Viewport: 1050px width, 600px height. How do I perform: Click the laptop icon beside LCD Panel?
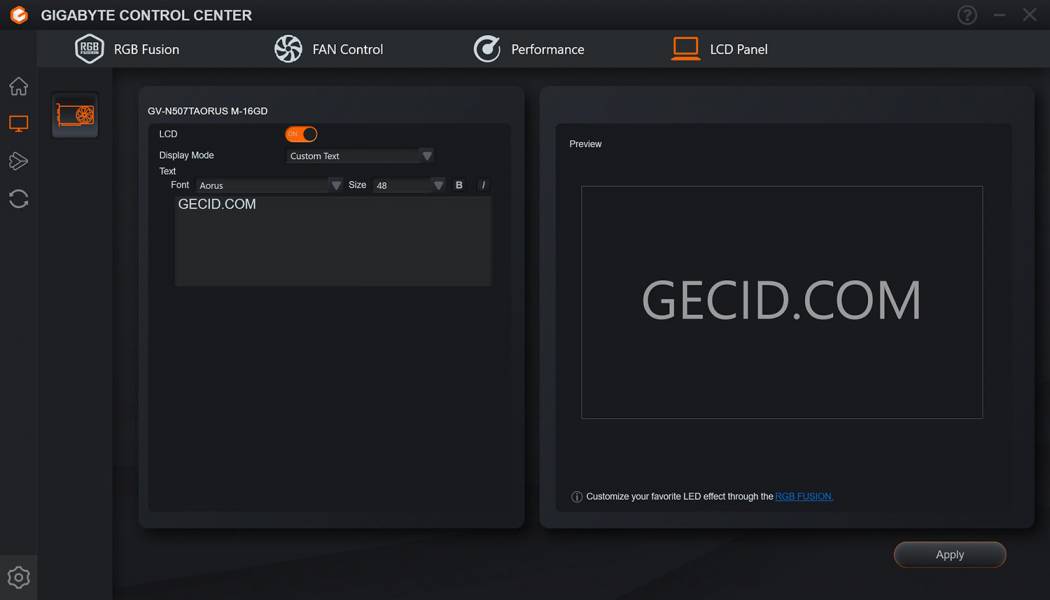tap(686, 49)
